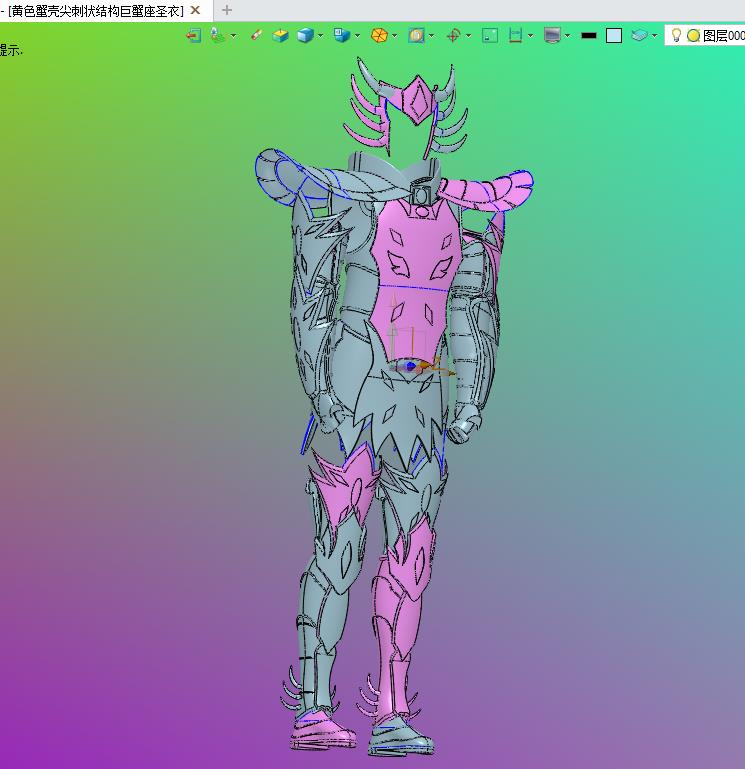Toggle the light bulb visibility icon
The image size is (745, 769).
676,35
